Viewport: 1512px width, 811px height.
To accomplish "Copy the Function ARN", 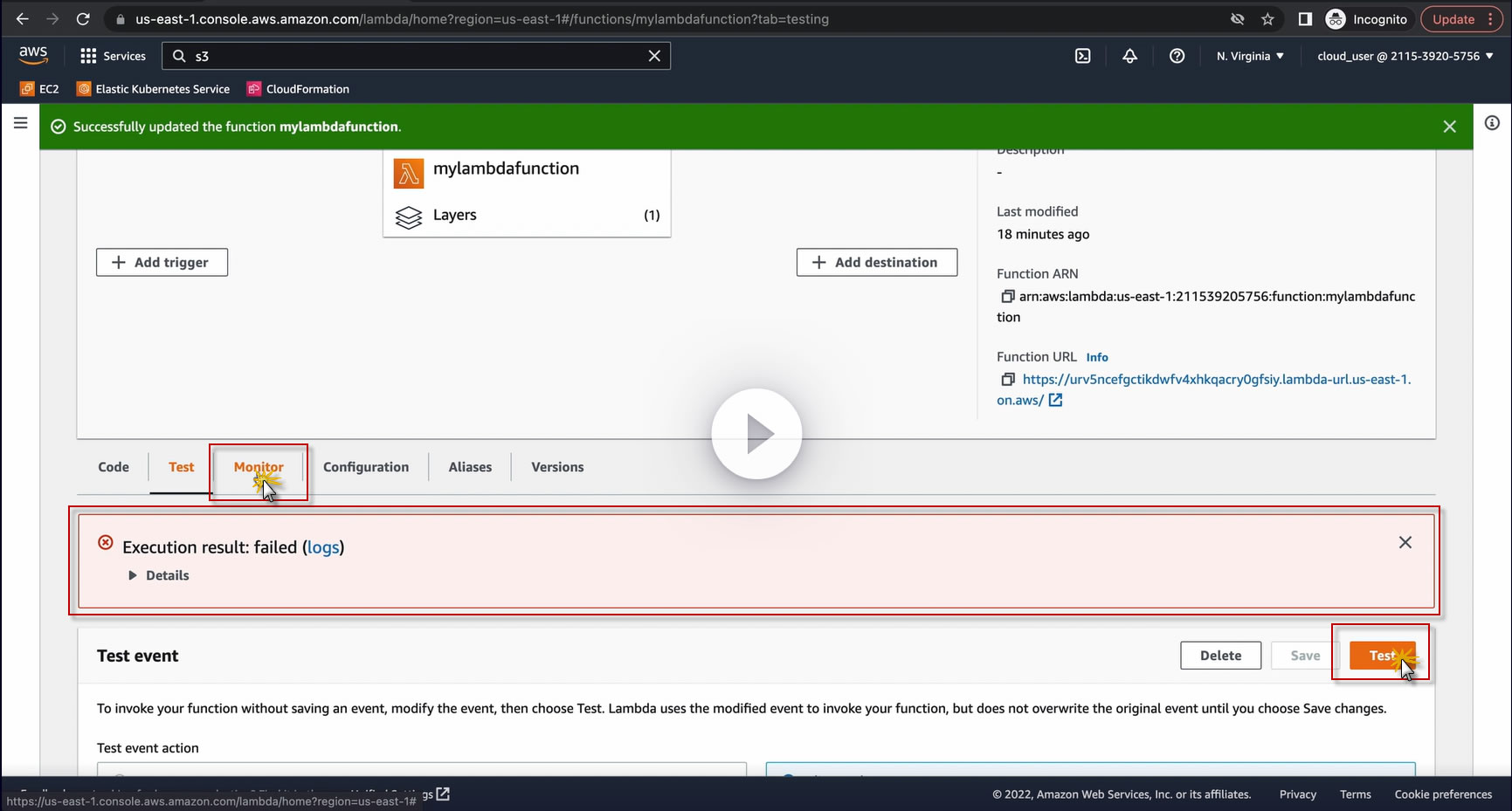I will [x=1008, y=297].
